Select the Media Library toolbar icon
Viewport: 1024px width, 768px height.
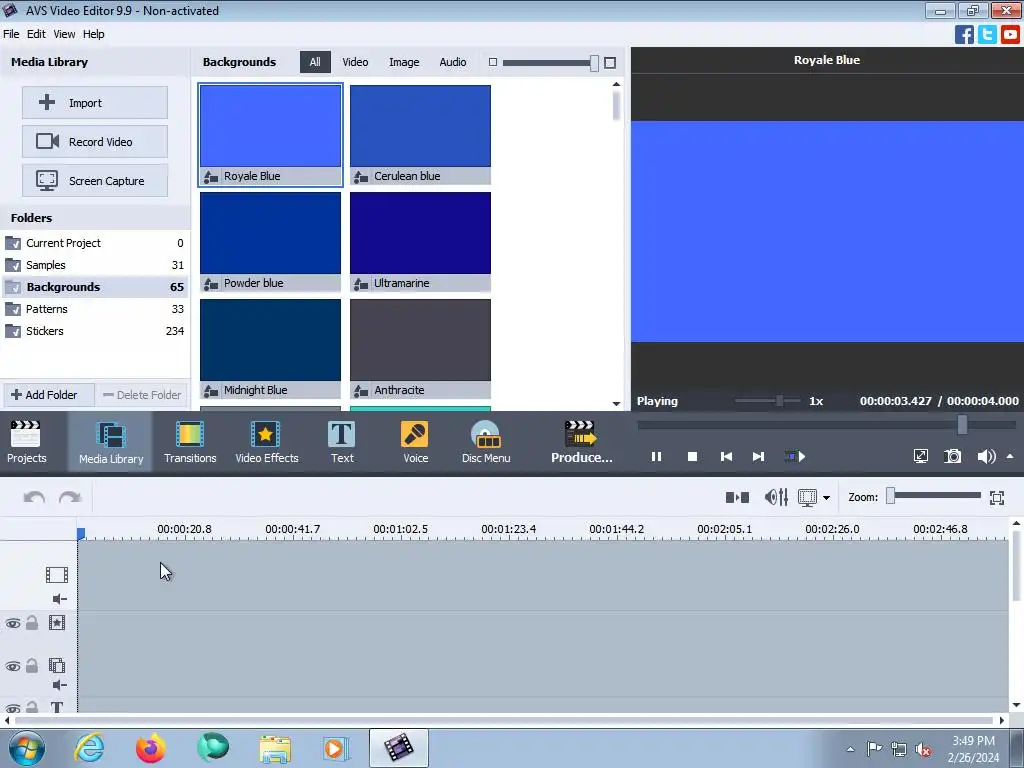tap(110, 442)
